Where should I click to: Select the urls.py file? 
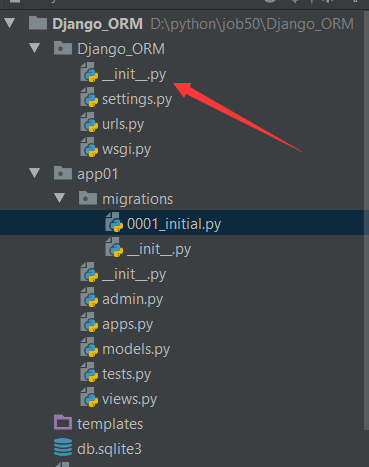pos(123,124)
